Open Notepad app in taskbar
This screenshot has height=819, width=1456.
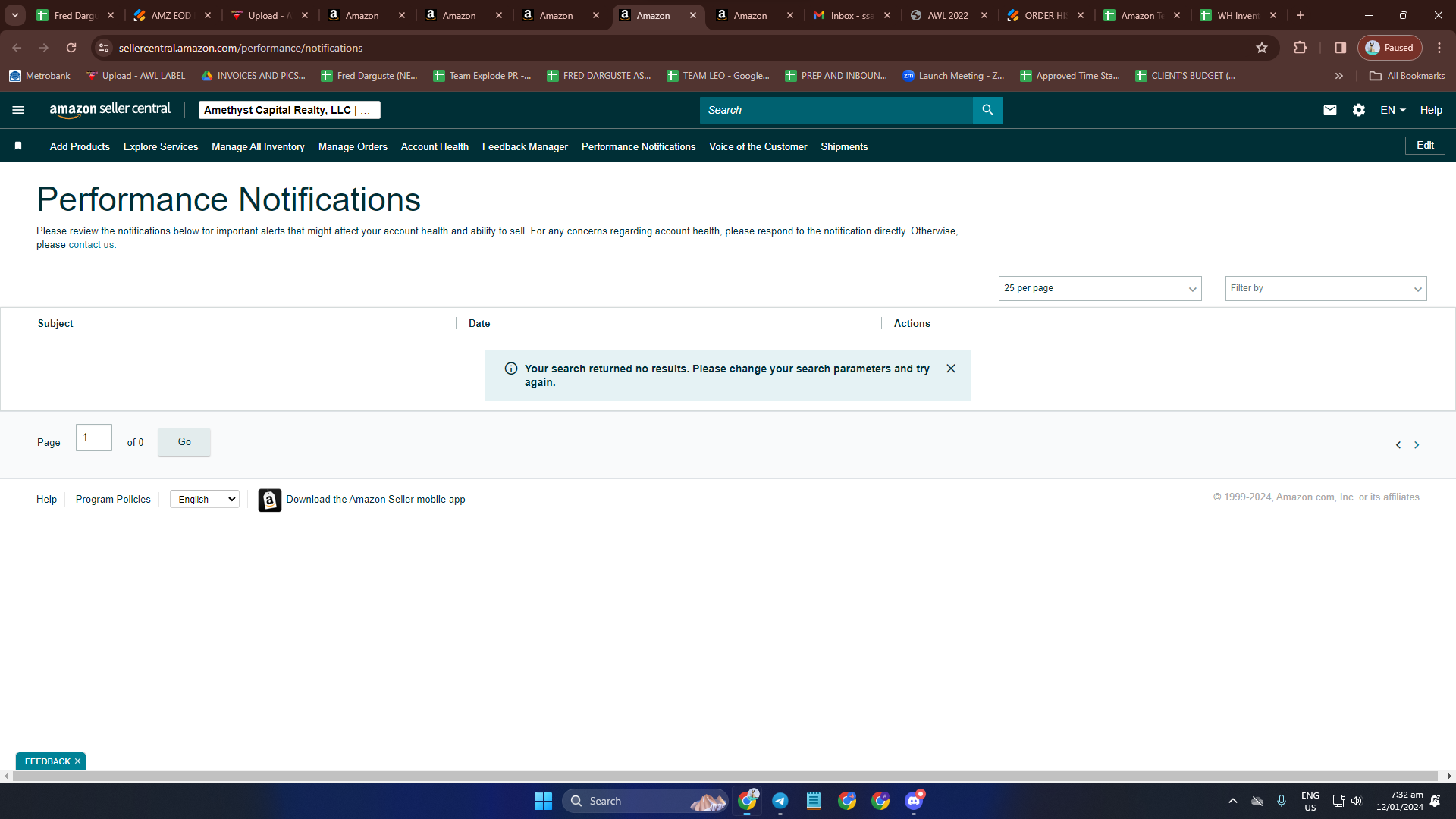pos(814,801)
